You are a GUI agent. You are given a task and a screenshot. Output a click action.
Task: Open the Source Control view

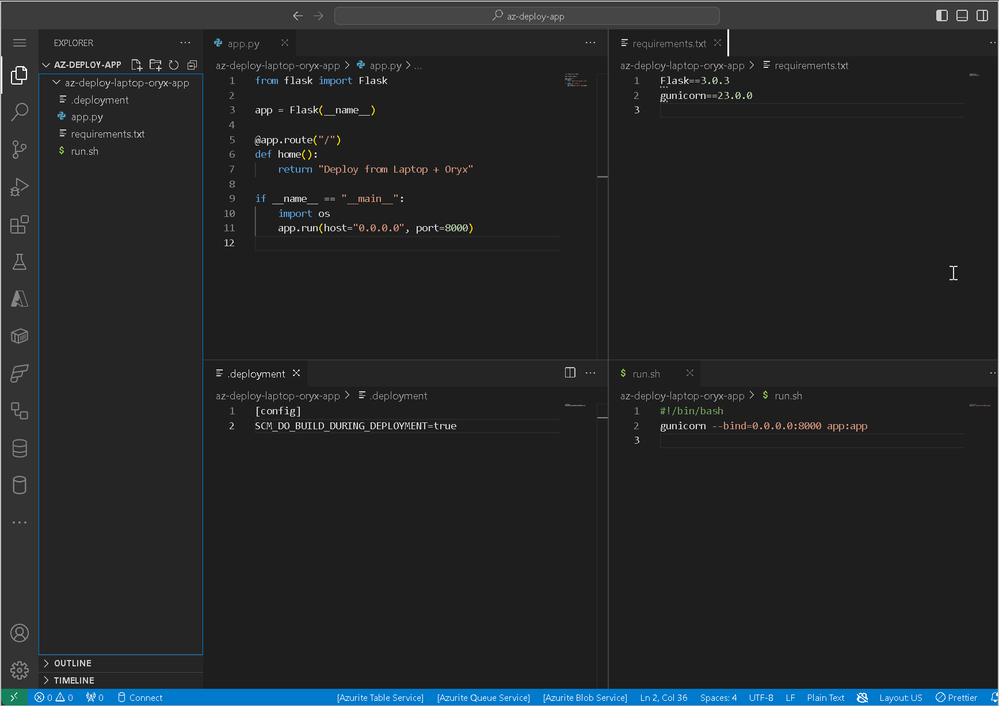tap(19, 150)
